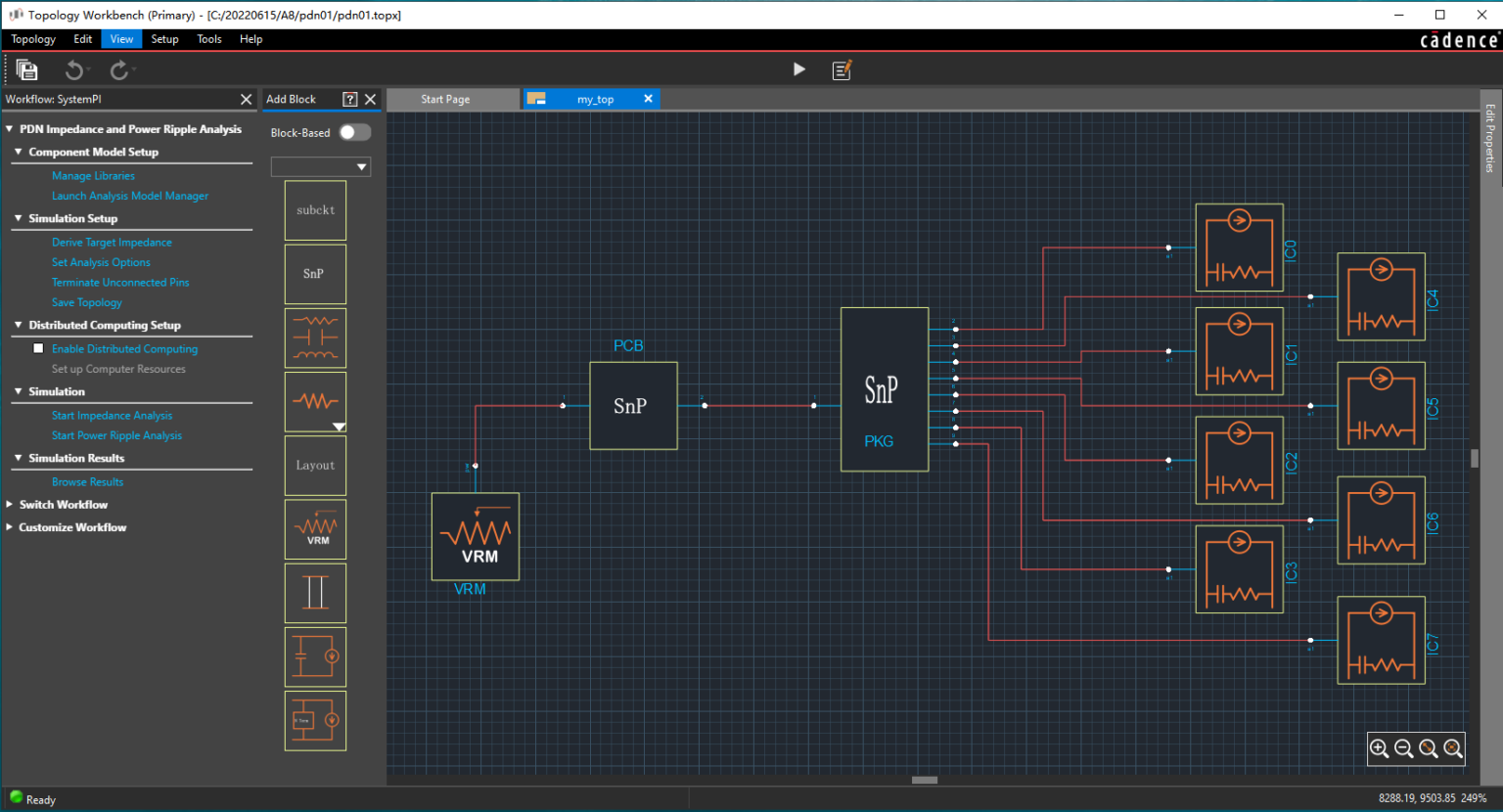The image size is (1503, 812).
Task: Open the report notes toolbar icon
Action: tap(842, 69)
